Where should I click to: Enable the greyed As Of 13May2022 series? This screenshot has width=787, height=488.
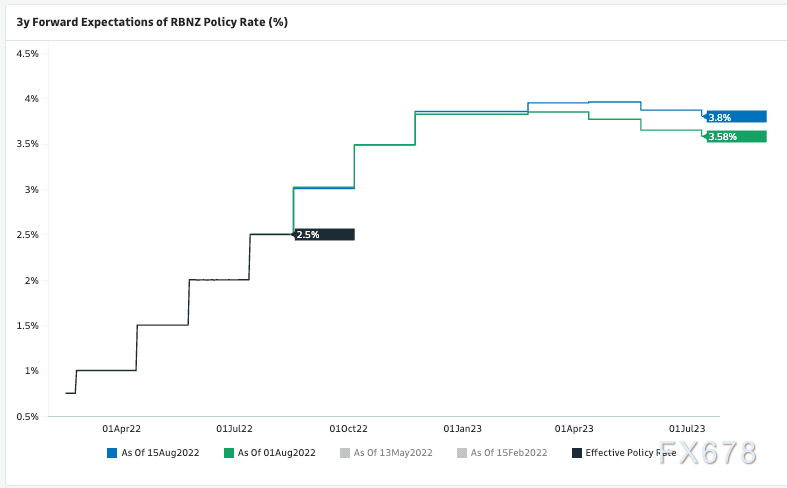[x=393, y=453]
